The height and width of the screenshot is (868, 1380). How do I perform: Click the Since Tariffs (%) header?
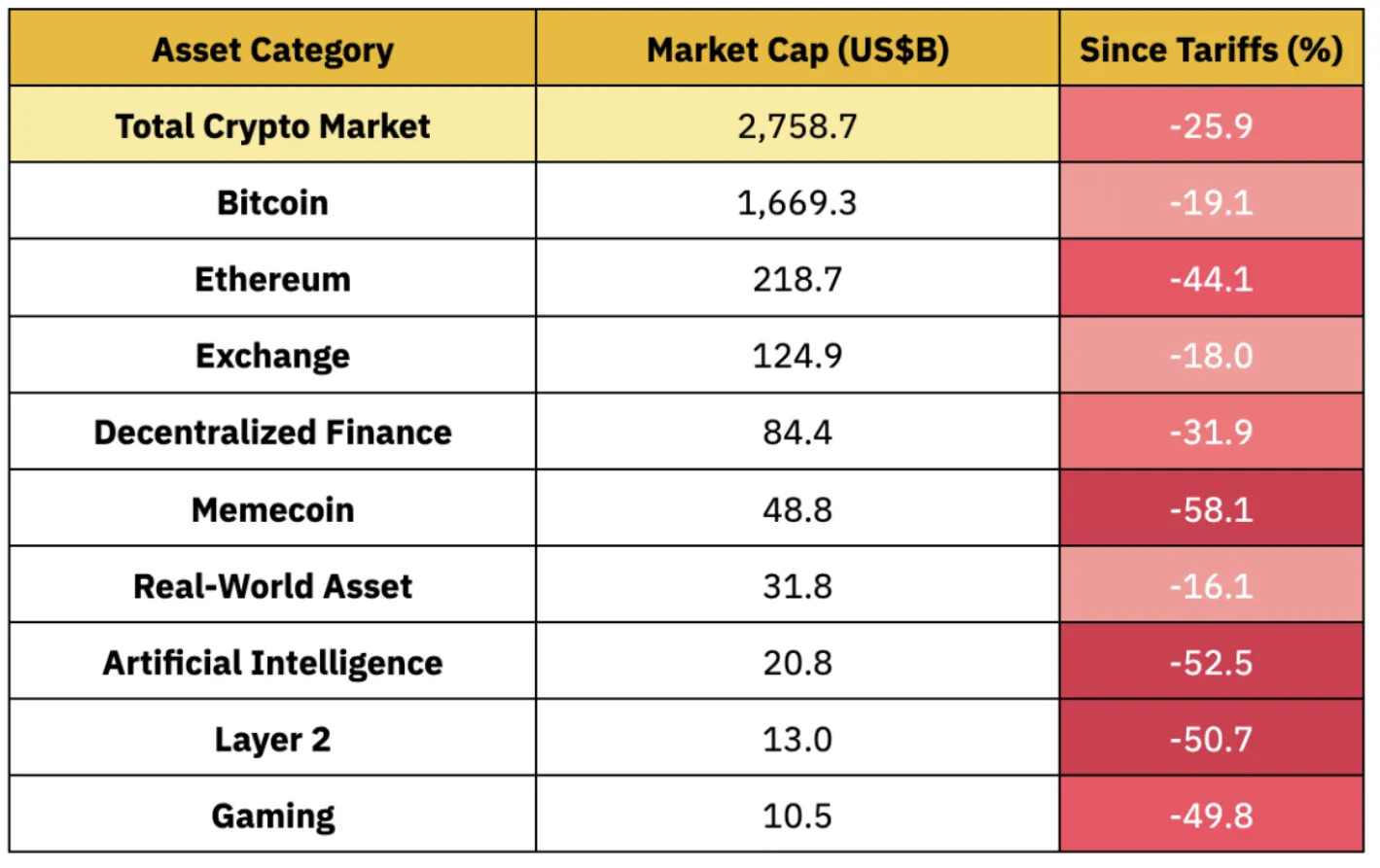1211,50
